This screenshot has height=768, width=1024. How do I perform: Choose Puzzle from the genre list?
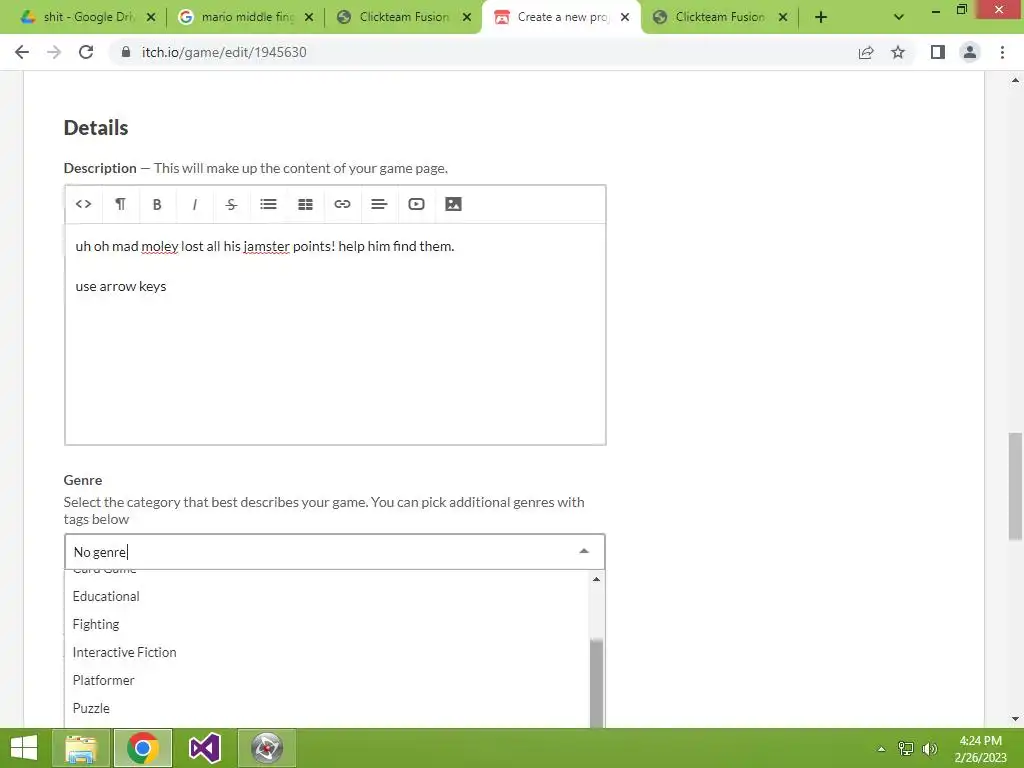tap(327, 709)
